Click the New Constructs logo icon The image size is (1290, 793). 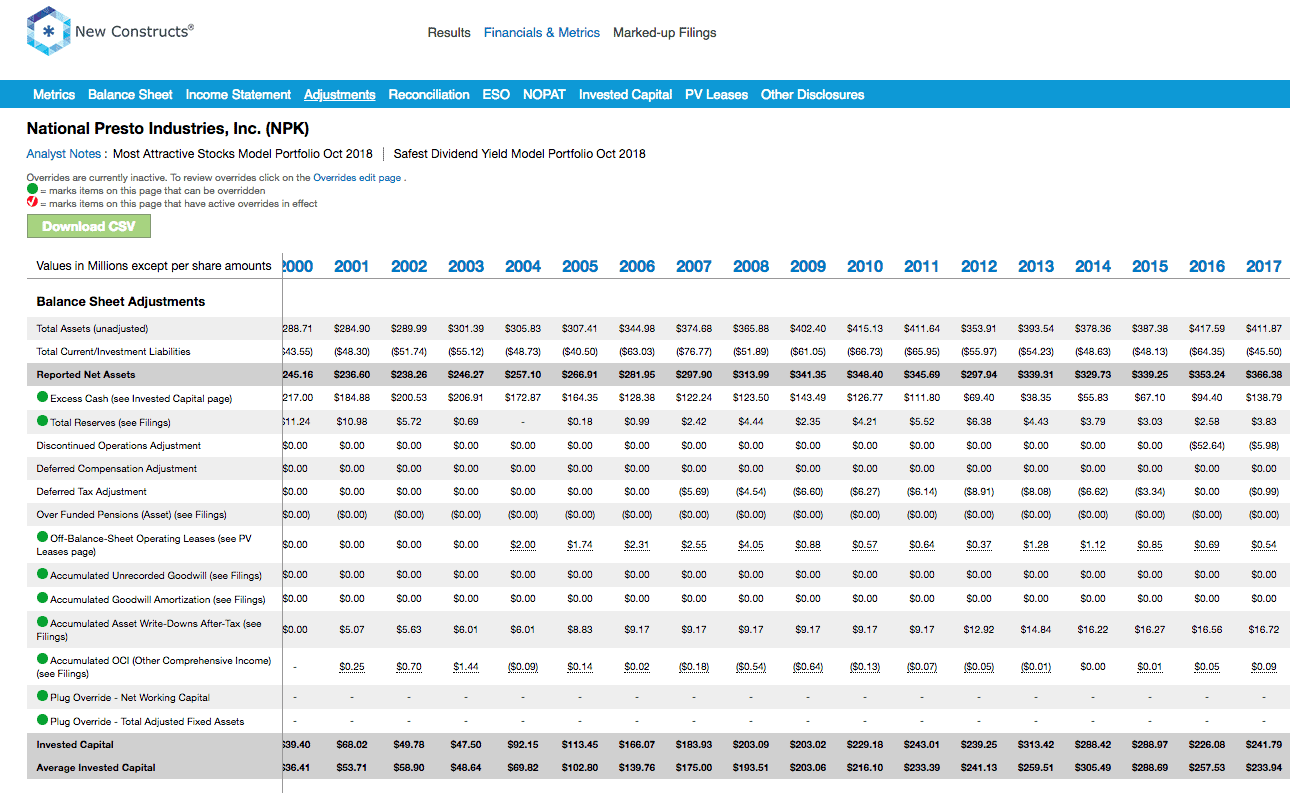pos(46,33)
